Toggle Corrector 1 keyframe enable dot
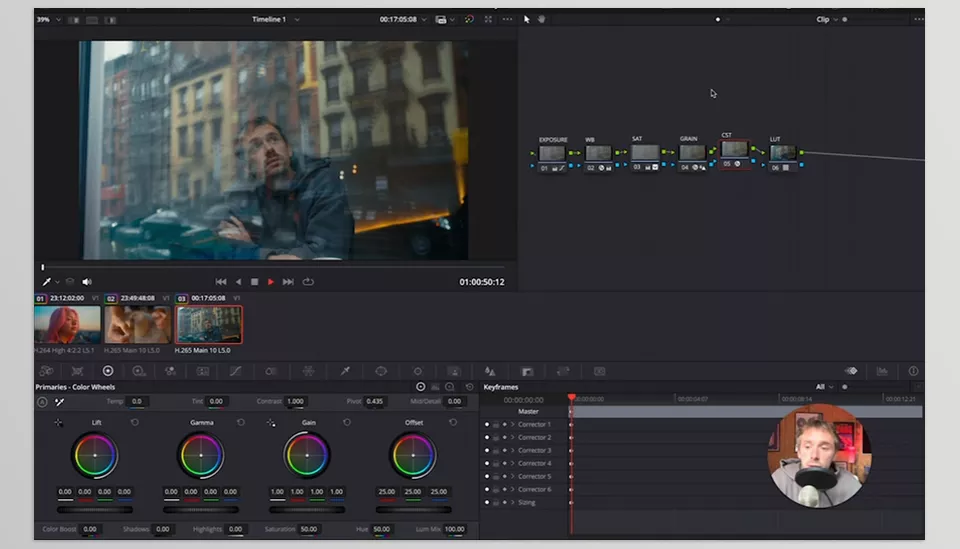The image size is (960, 549). click(487, 424)
